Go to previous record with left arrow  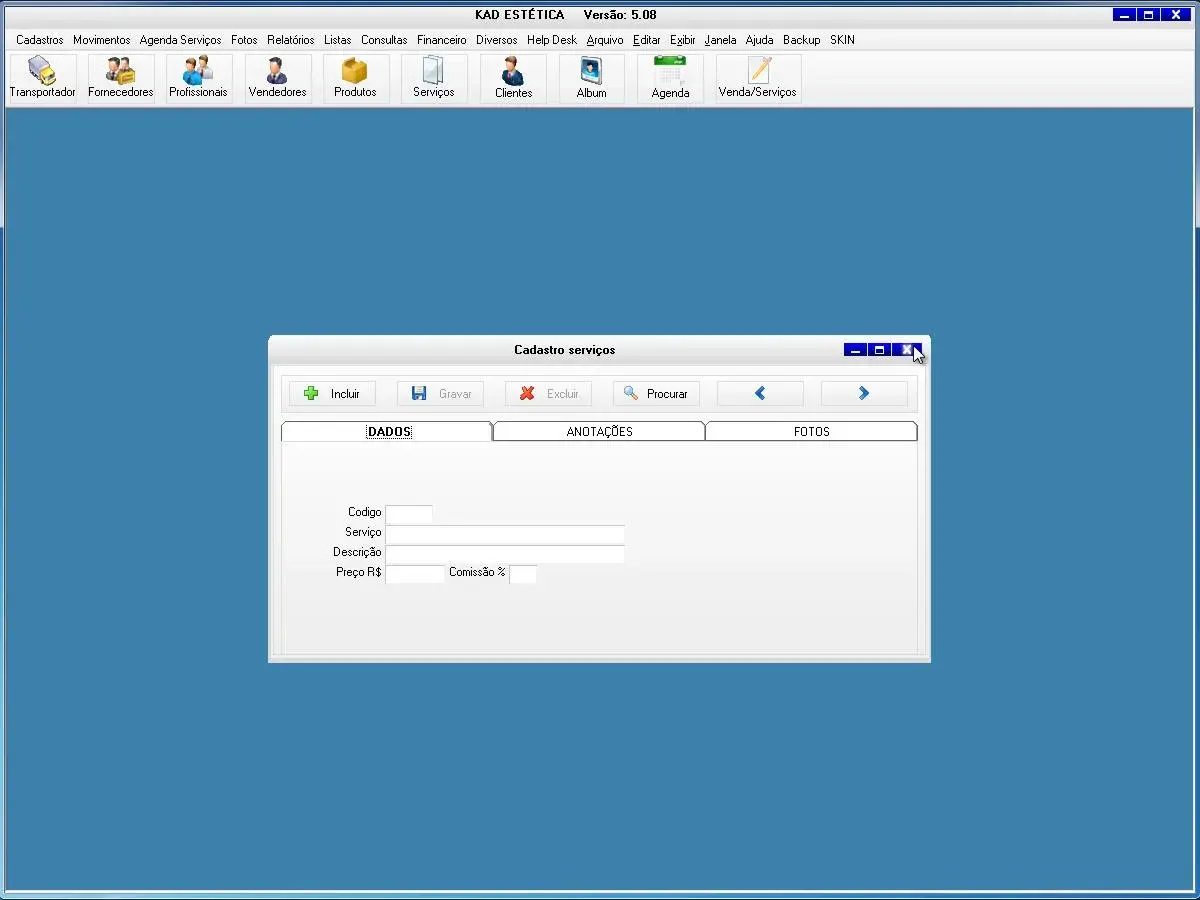[760, 394]
